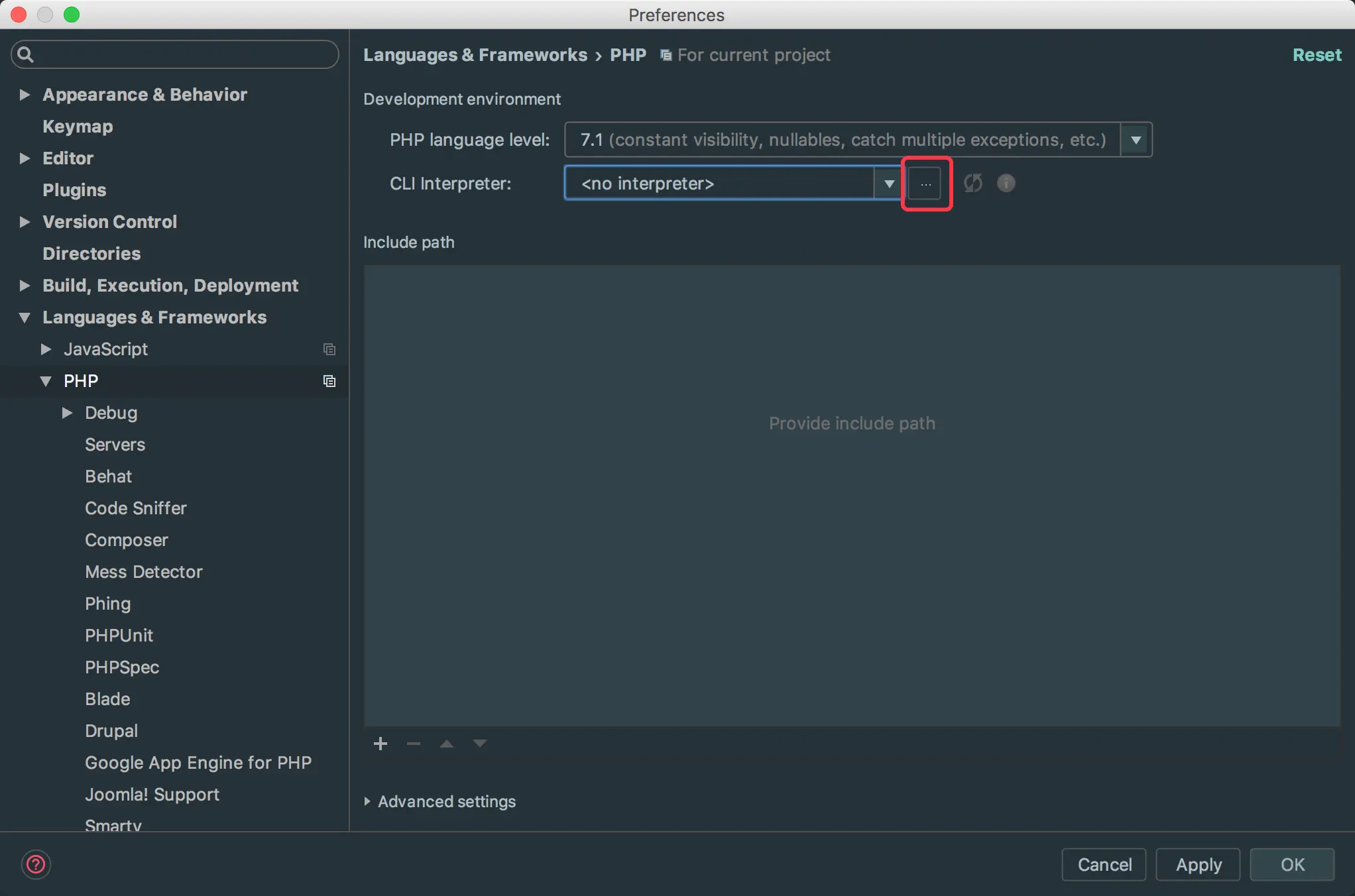Click the move up arrow icon
1355x896 pixels.
tap(447, 744)
